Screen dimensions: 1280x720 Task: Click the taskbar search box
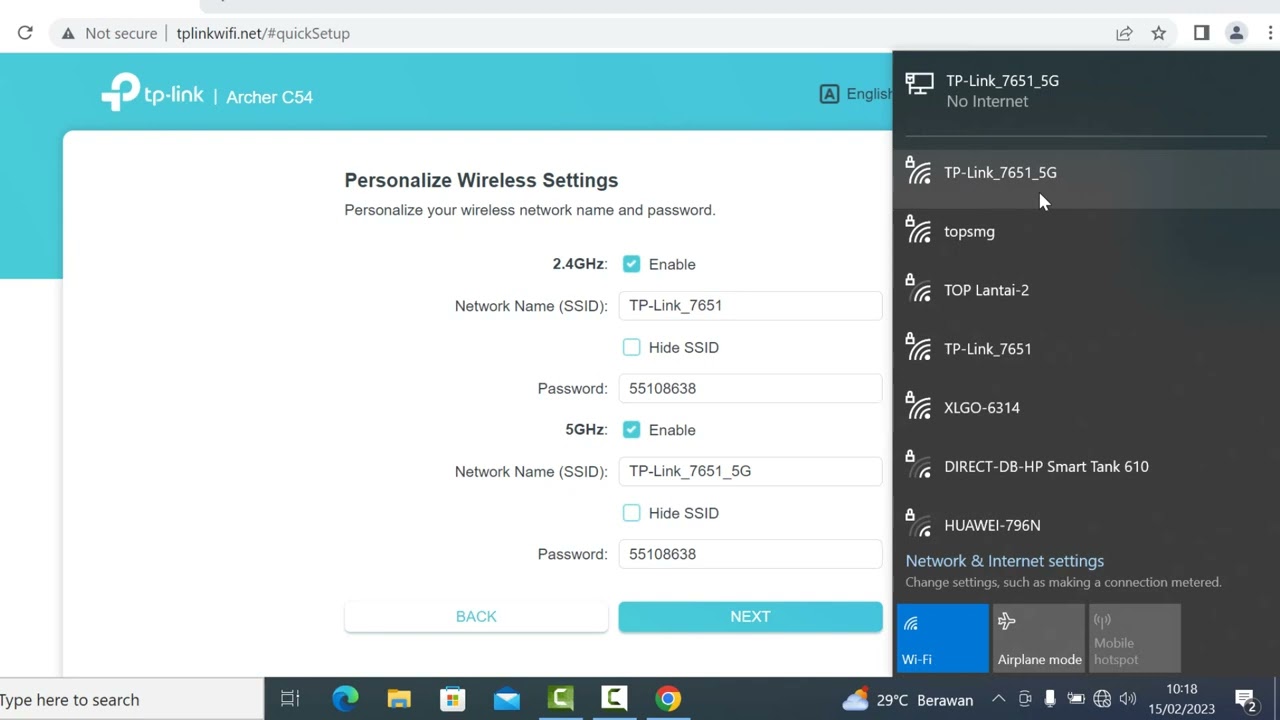coord(132,700)
